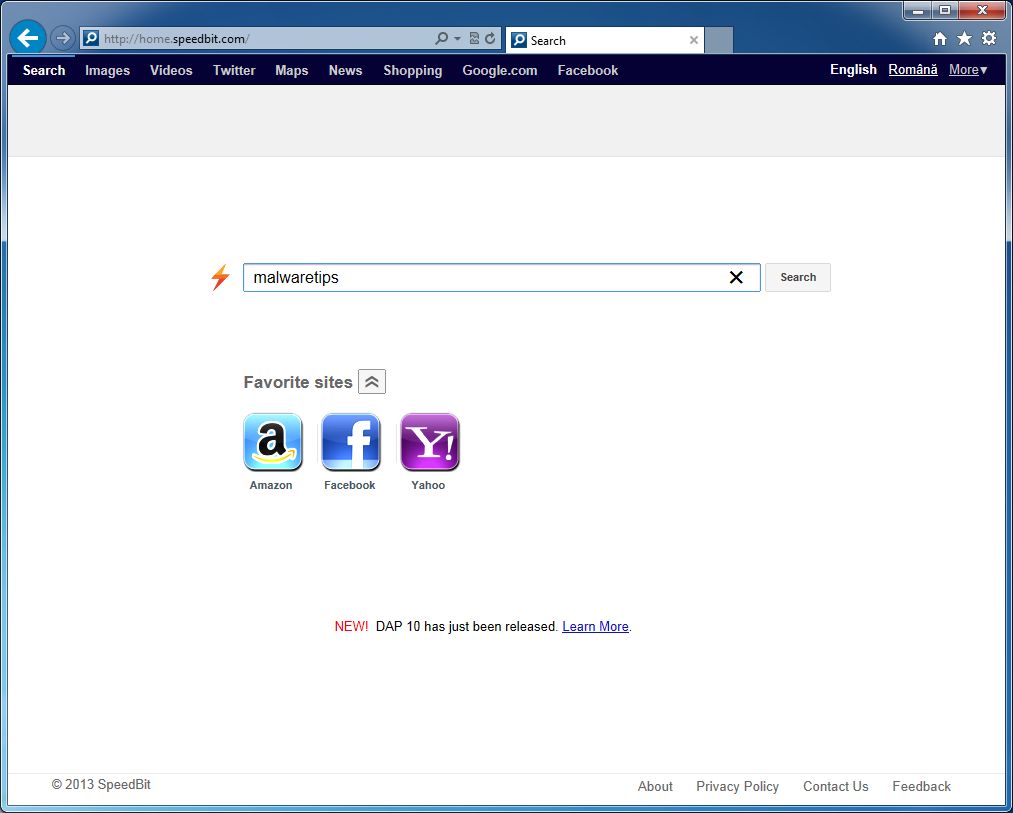The height and width of the screenshot is (813, 1013).
Task: Open the Learn More link about DAP 10
Action: tap(595, 626)
